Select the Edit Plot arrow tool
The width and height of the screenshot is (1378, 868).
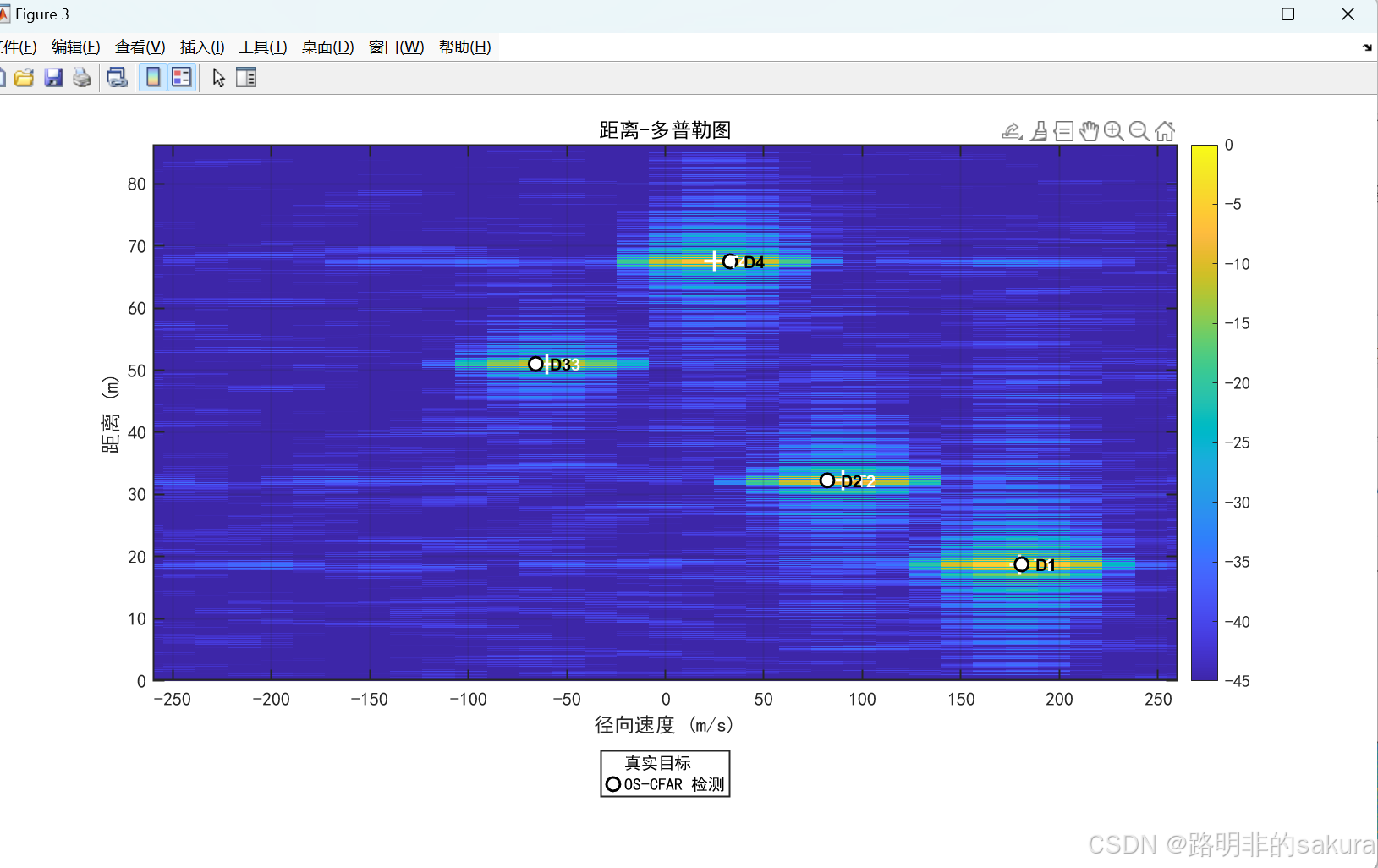218,78
